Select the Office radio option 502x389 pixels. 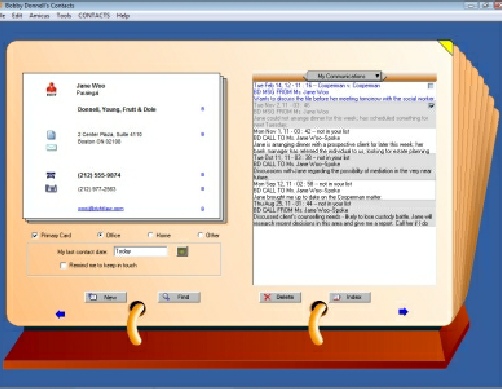tap(100, 235)
